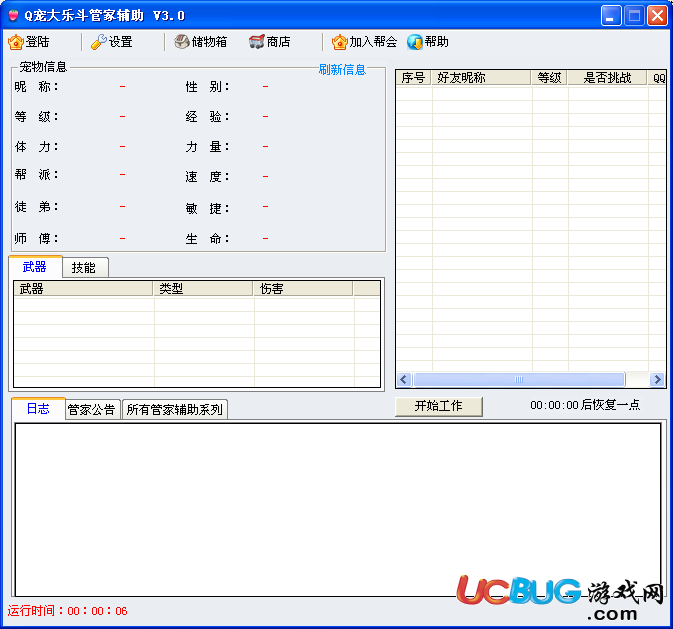The height and width of the screenshot is (629, 673).
Task: Click the 武器 column header in weapons table
Action: click(84, 289)
